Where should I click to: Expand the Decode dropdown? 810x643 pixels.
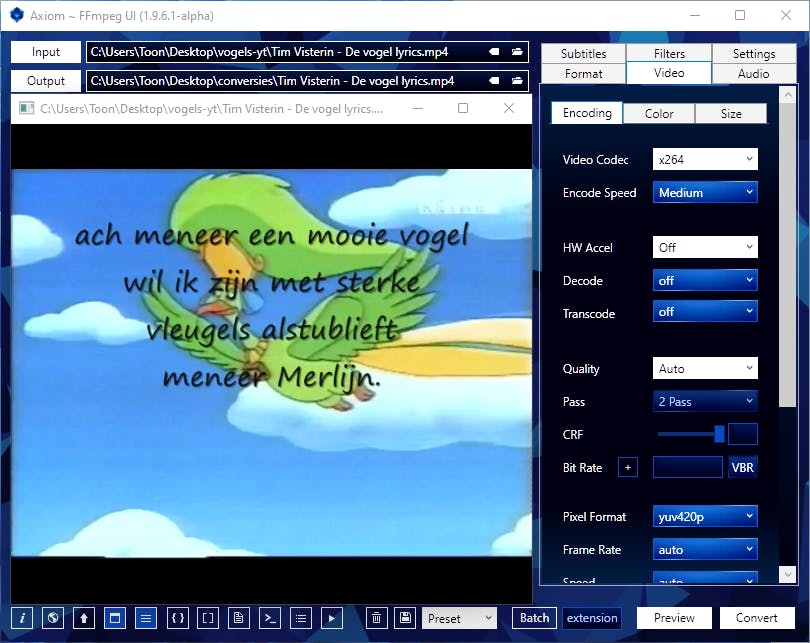[705, 280]
